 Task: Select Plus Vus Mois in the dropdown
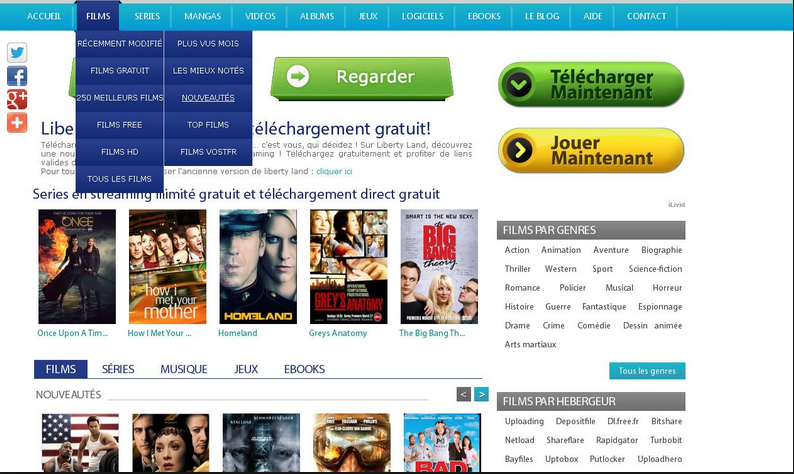point(208,44)
